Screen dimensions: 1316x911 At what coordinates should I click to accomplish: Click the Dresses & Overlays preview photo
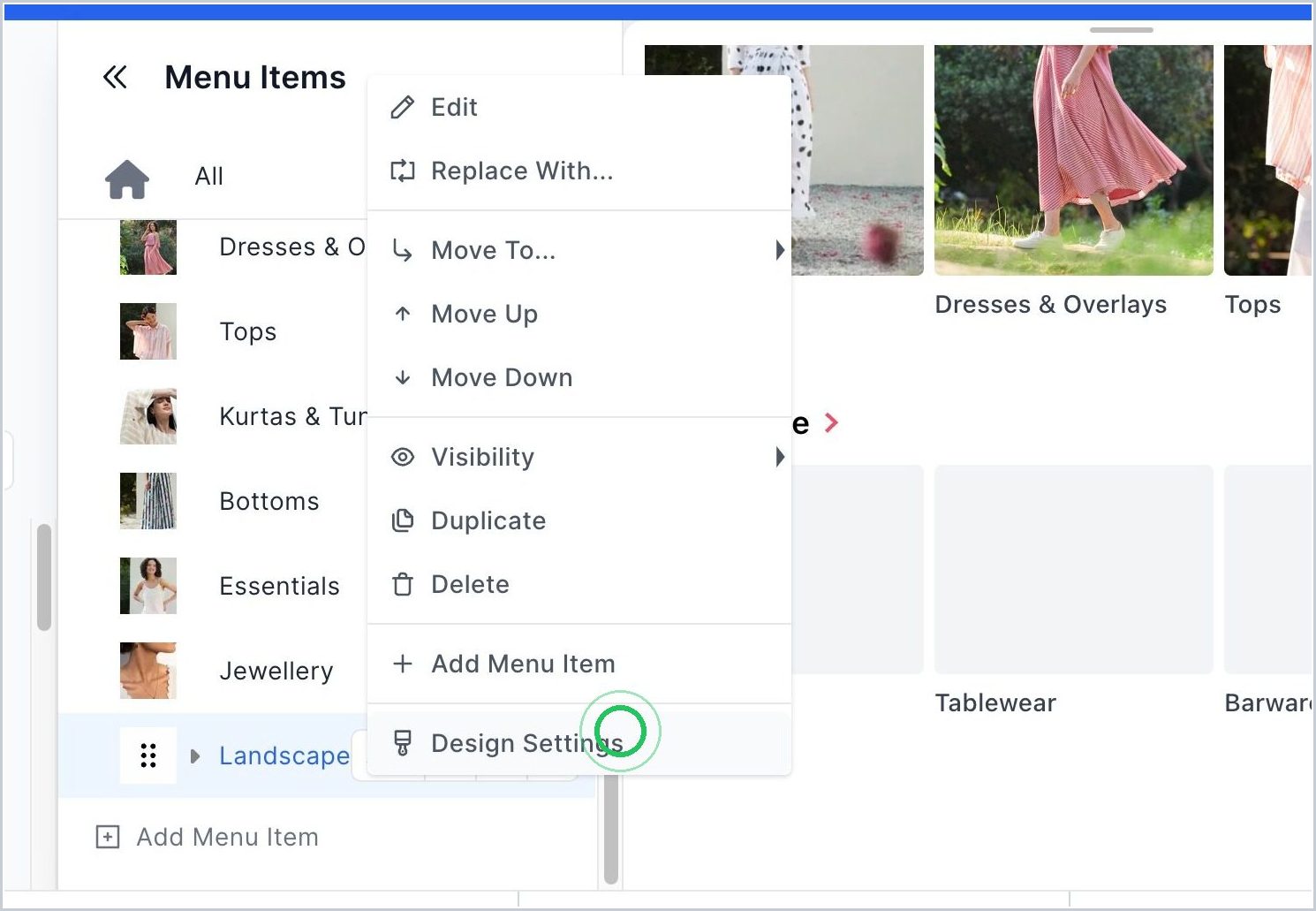pos(1074,160)
